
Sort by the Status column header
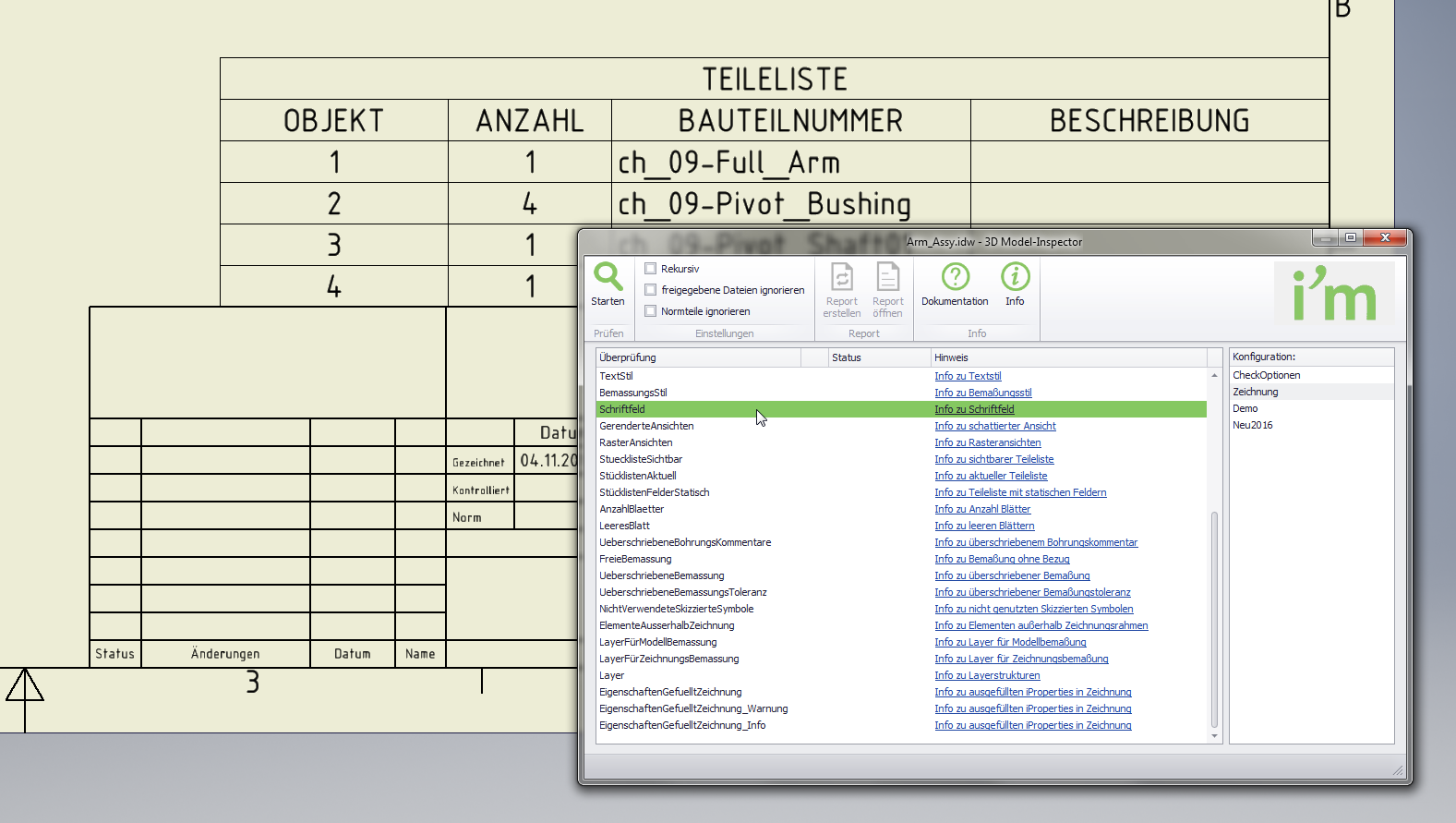coord(879,357)
